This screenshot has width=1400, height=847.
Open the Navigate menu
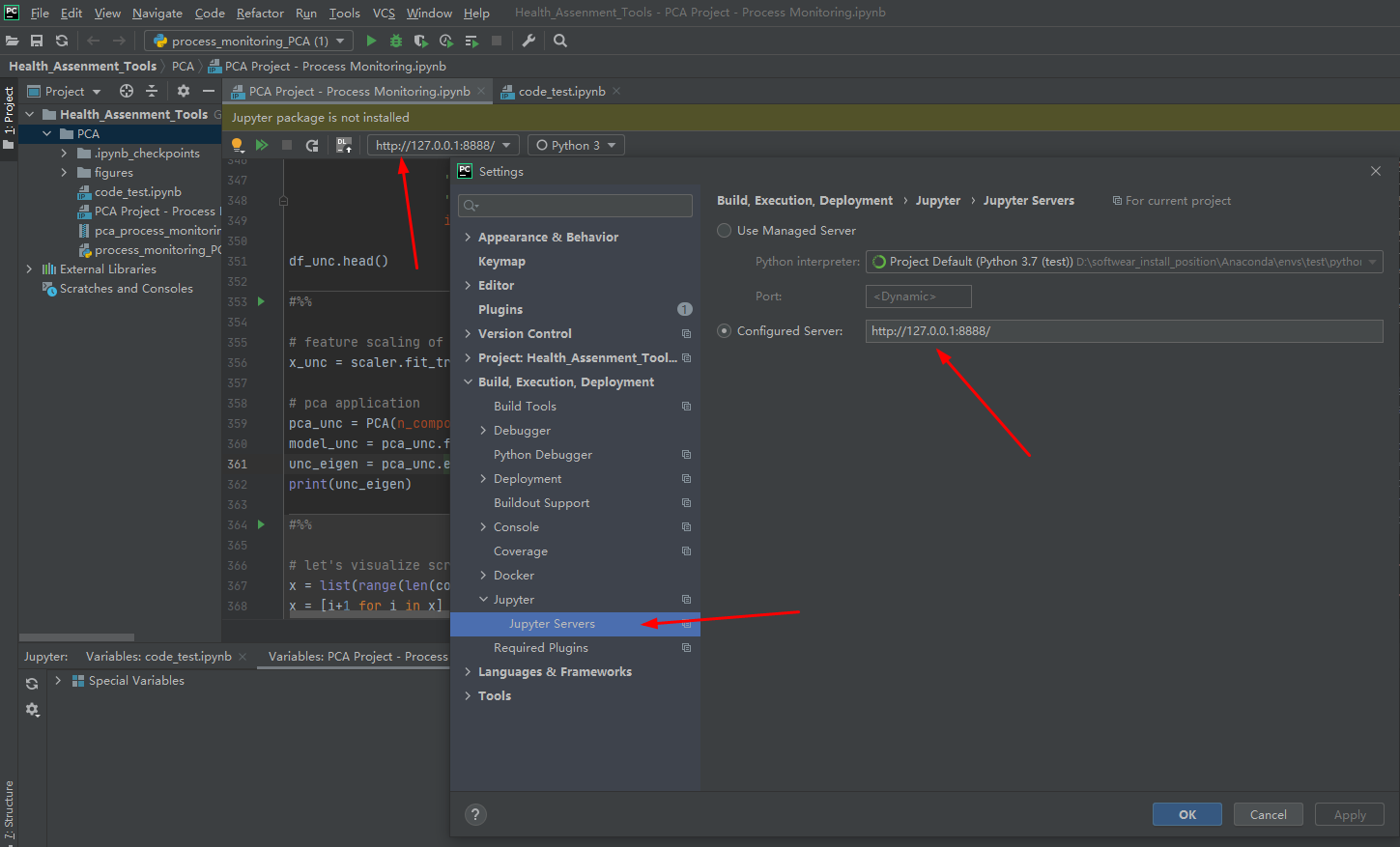point(157,13)
